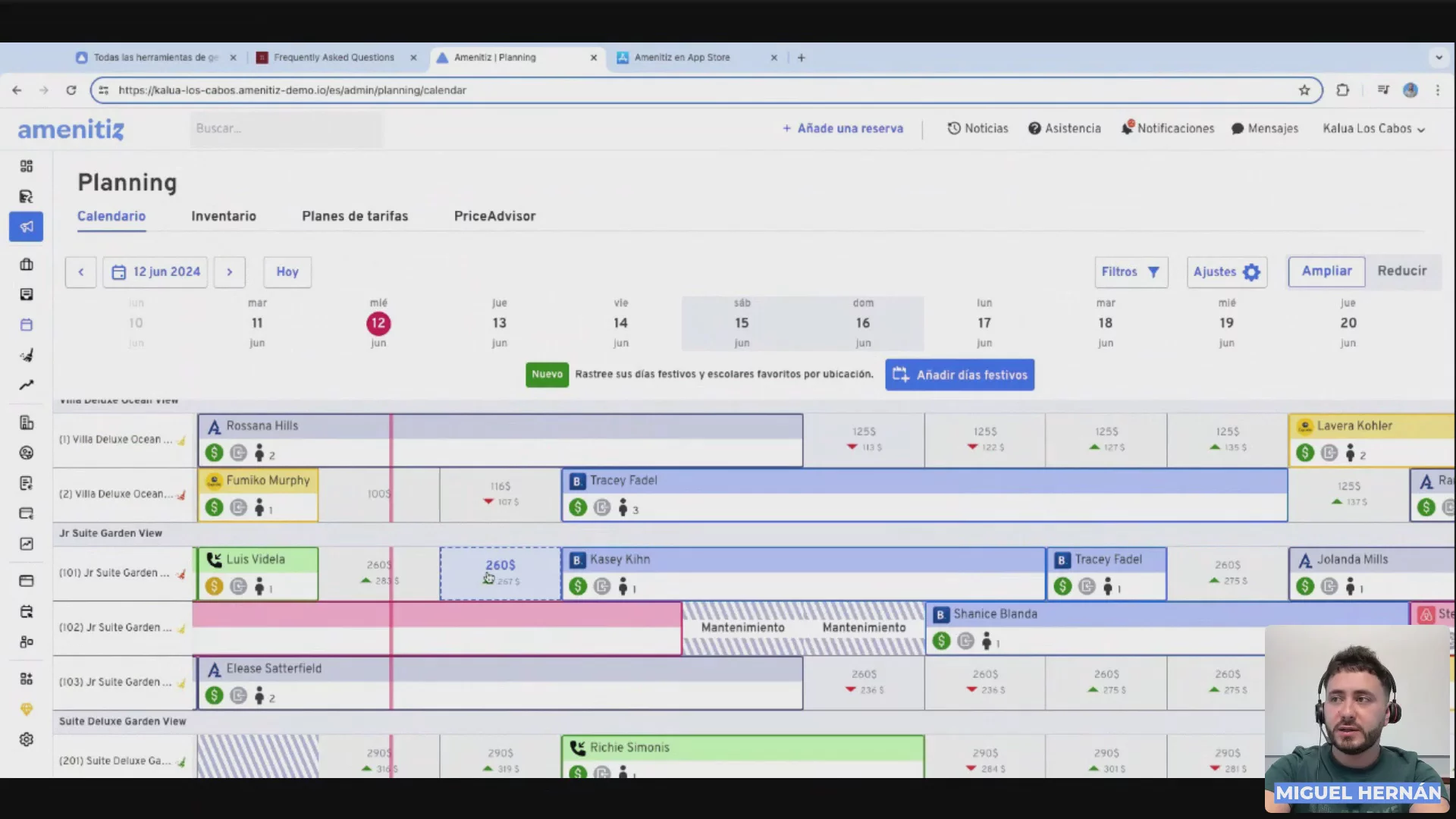1456x819 pixels.
Task: Select the highlighted 260$ cell on 13 jun
Action: [x=500, y=573]
